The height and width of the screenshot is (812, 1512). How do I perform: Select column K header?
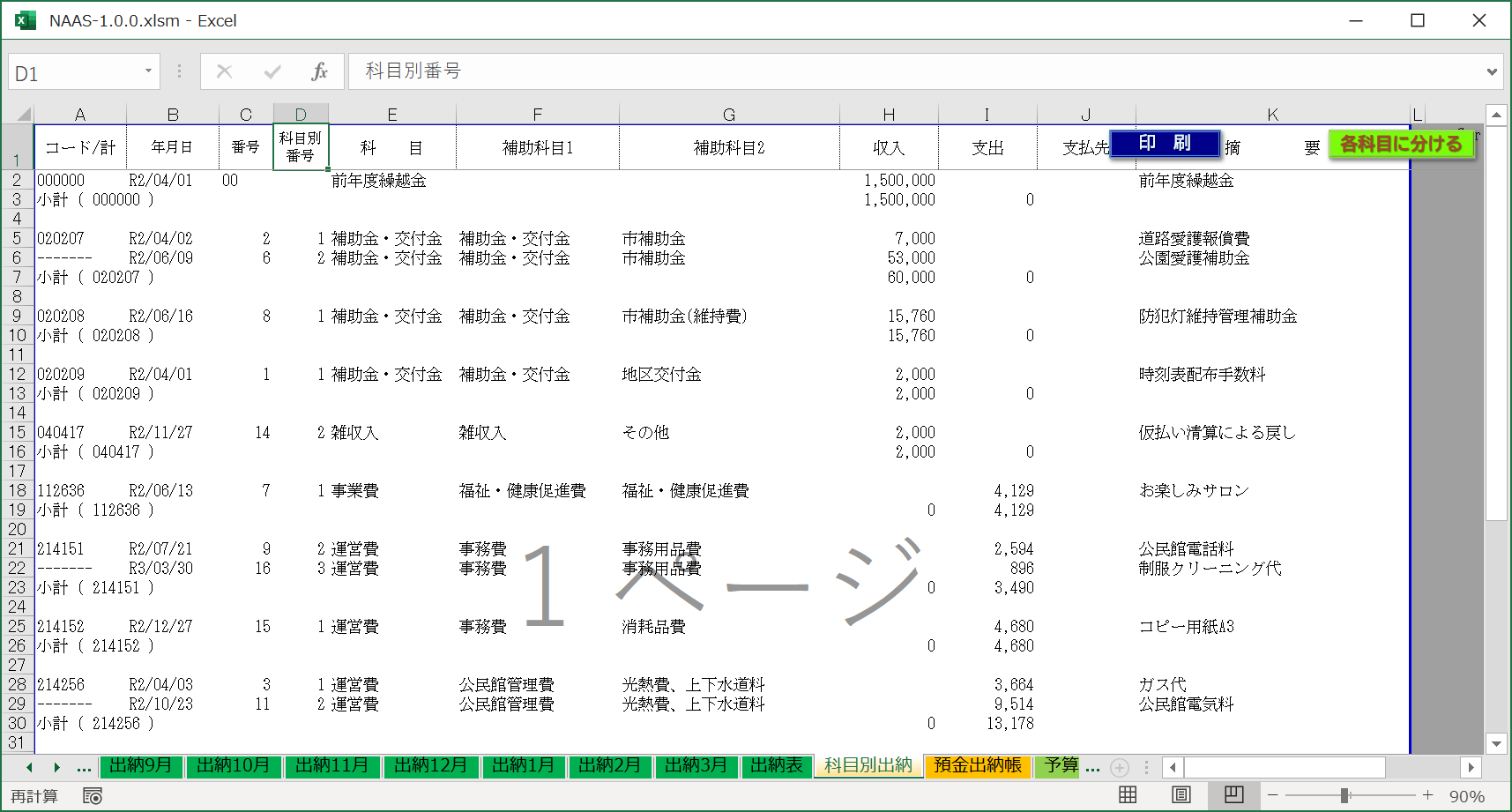tap(1272, 115)
